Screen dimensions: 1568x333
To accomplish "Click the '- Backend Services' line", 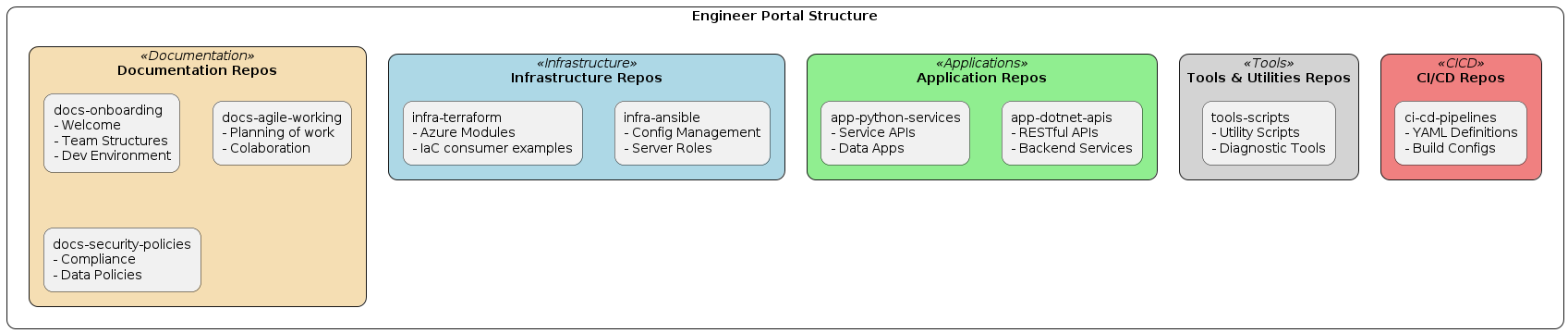I will pyautogui.click(x=1072, y=148).
